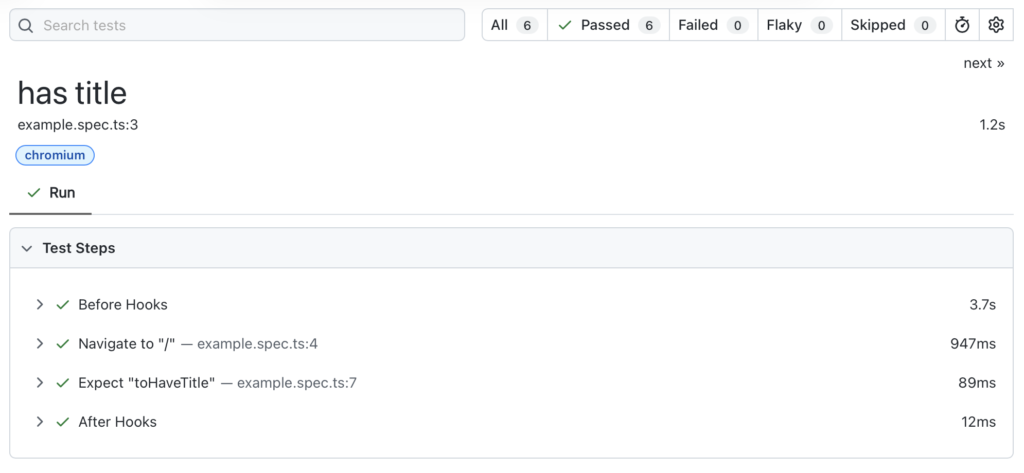
Task: Click the Before Hooks green checkmark
Action: tap(62, 305)
